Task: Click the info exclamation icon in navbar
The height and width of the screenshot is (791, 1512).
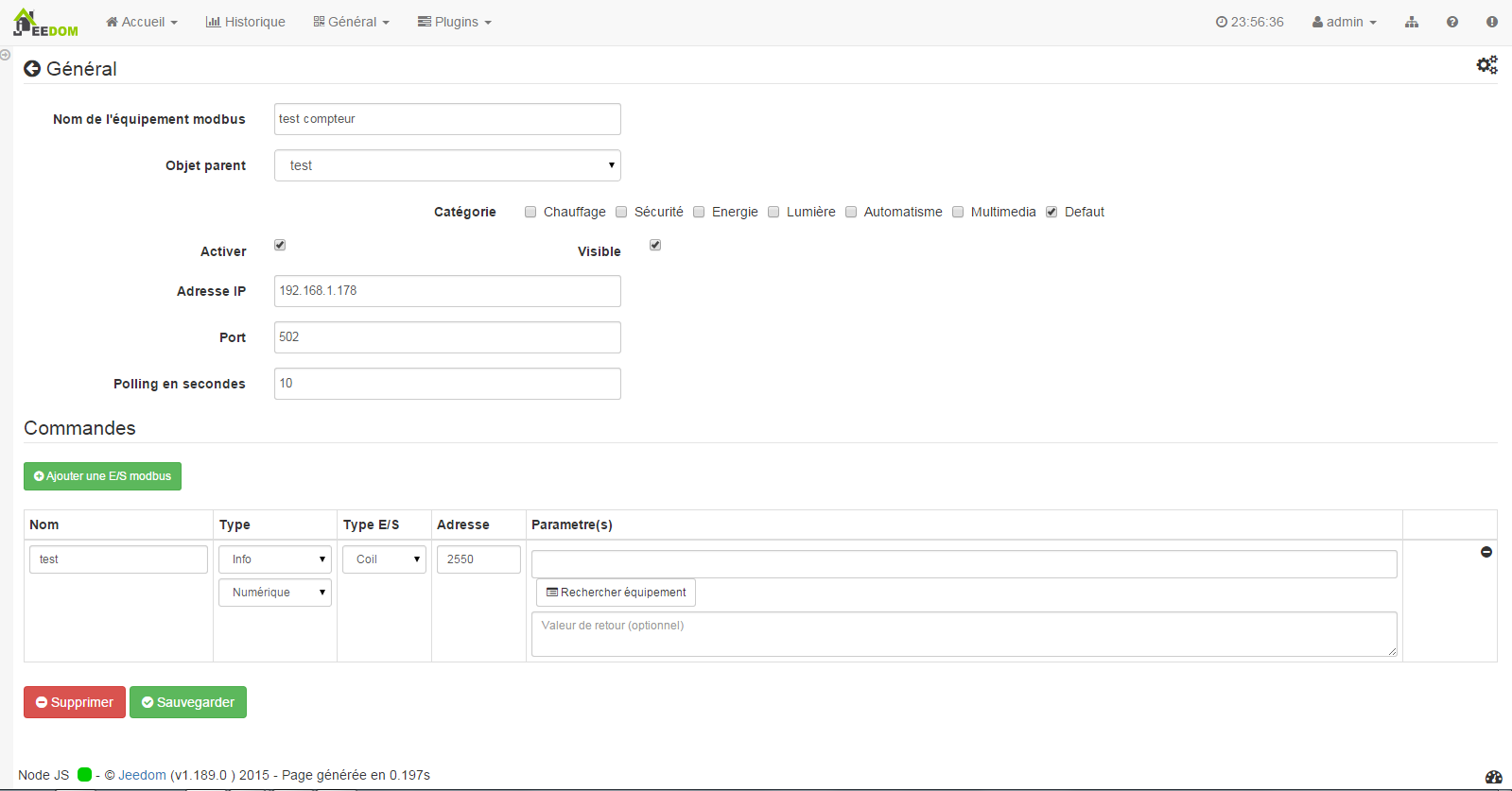Action: click(1492, 22)
